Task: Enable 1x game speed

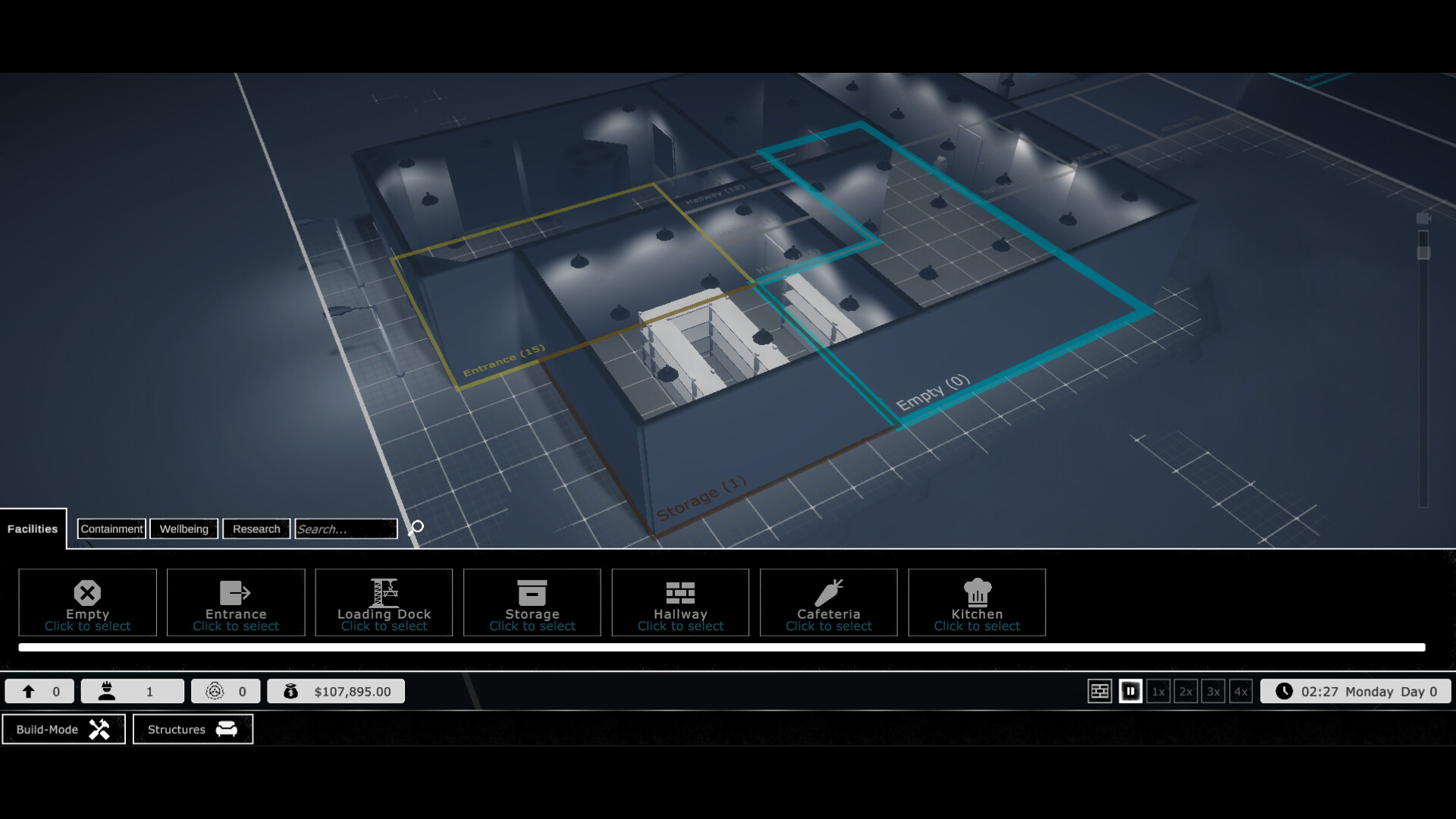Action: [1158, 692]
